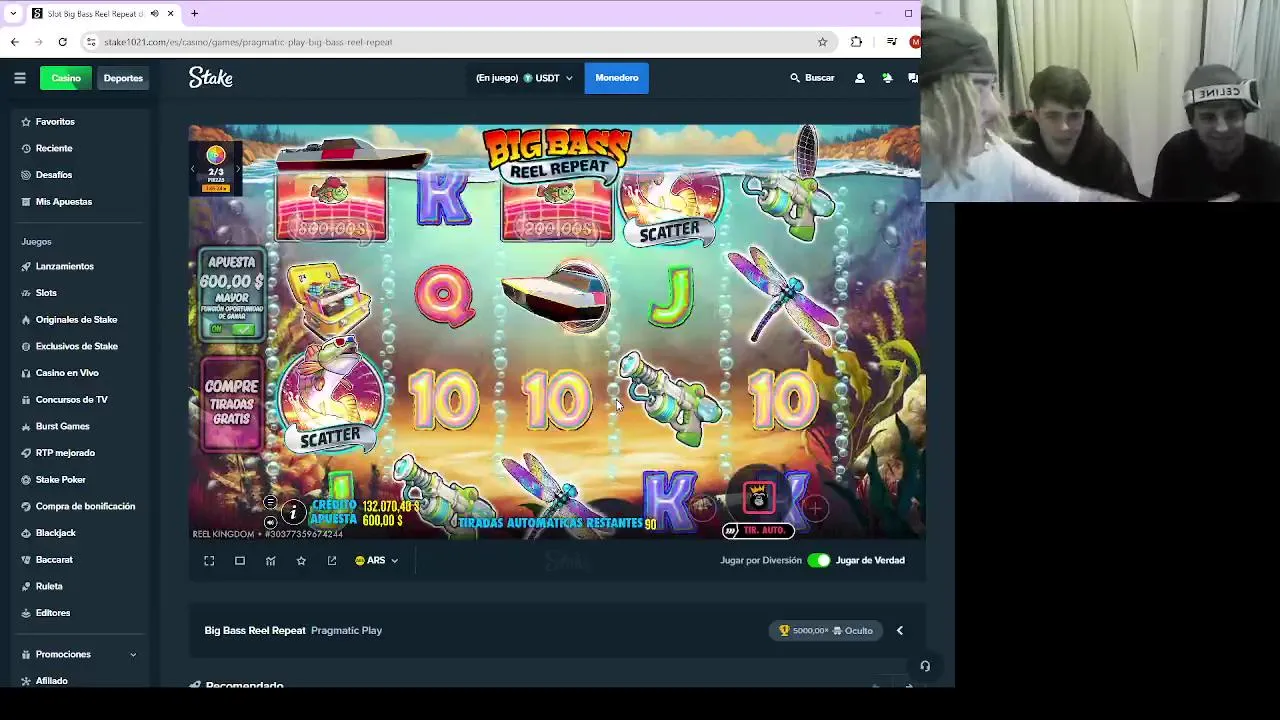
Task: Add game to favorites star icon
Action: tap(301, 561)
